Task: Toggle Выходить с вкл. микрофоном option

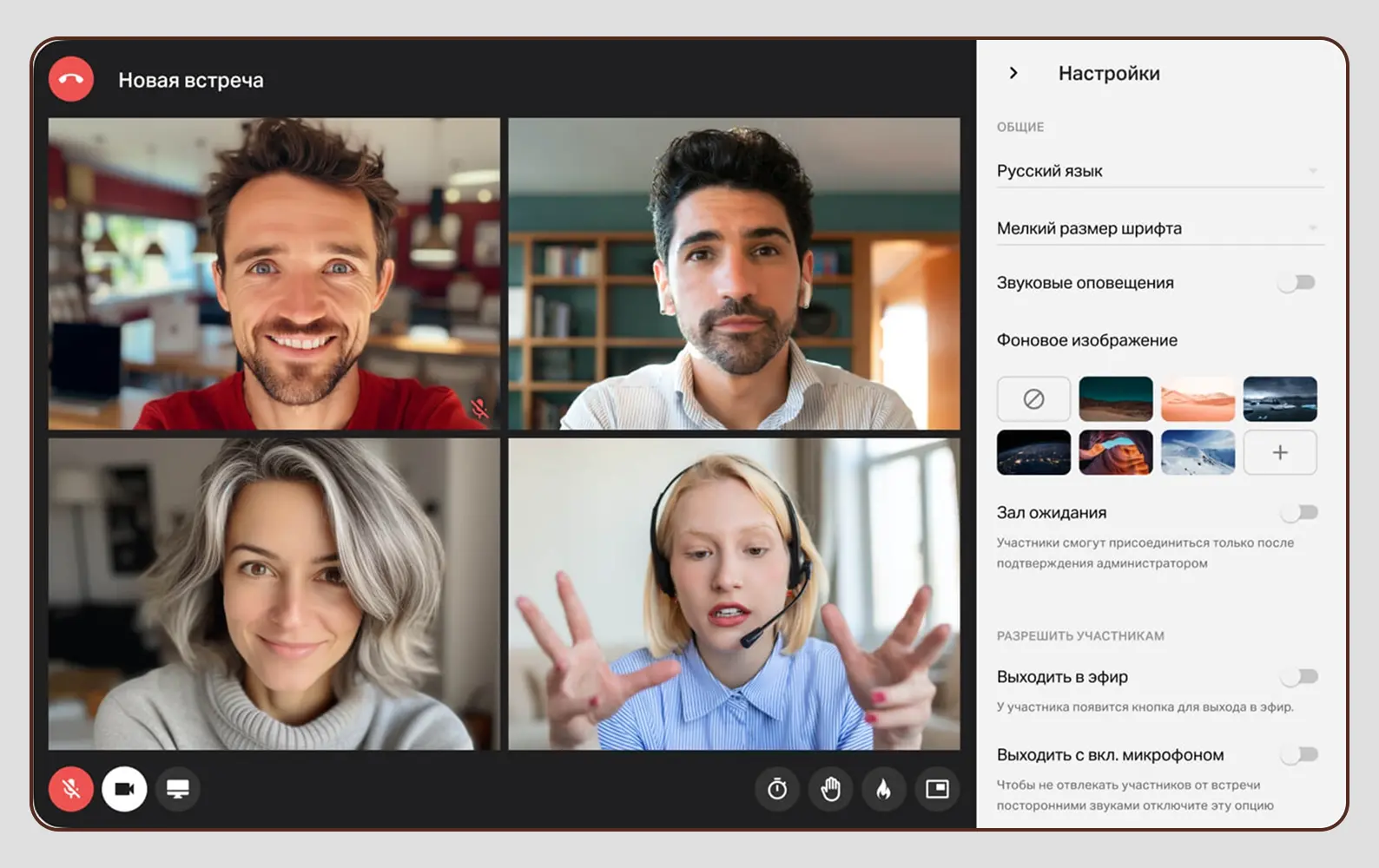Action: click(1299, 755)
